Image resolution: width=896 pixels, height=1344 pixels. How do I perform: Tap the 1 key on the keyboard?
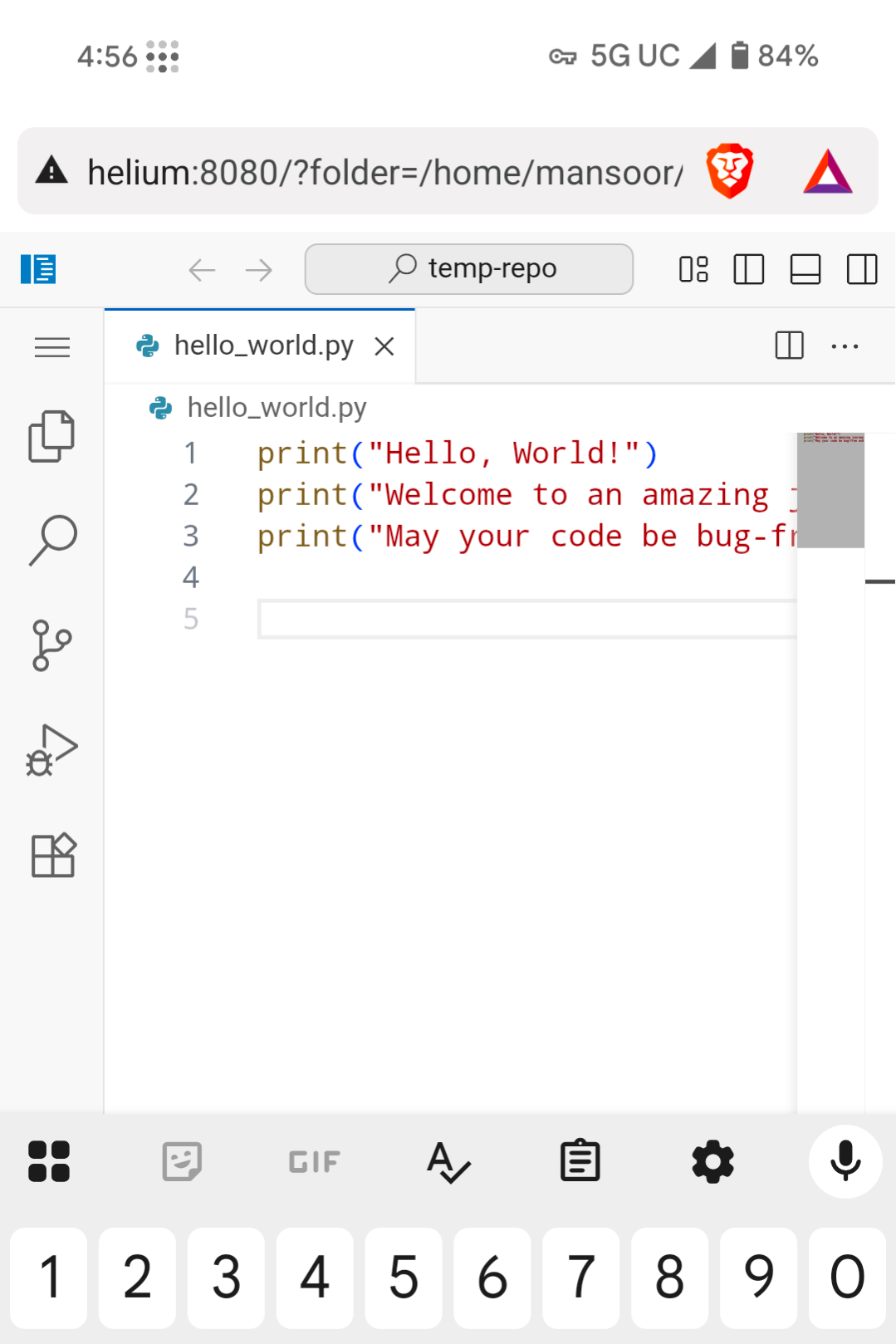pyautogui.click(x=49, y=1278)
